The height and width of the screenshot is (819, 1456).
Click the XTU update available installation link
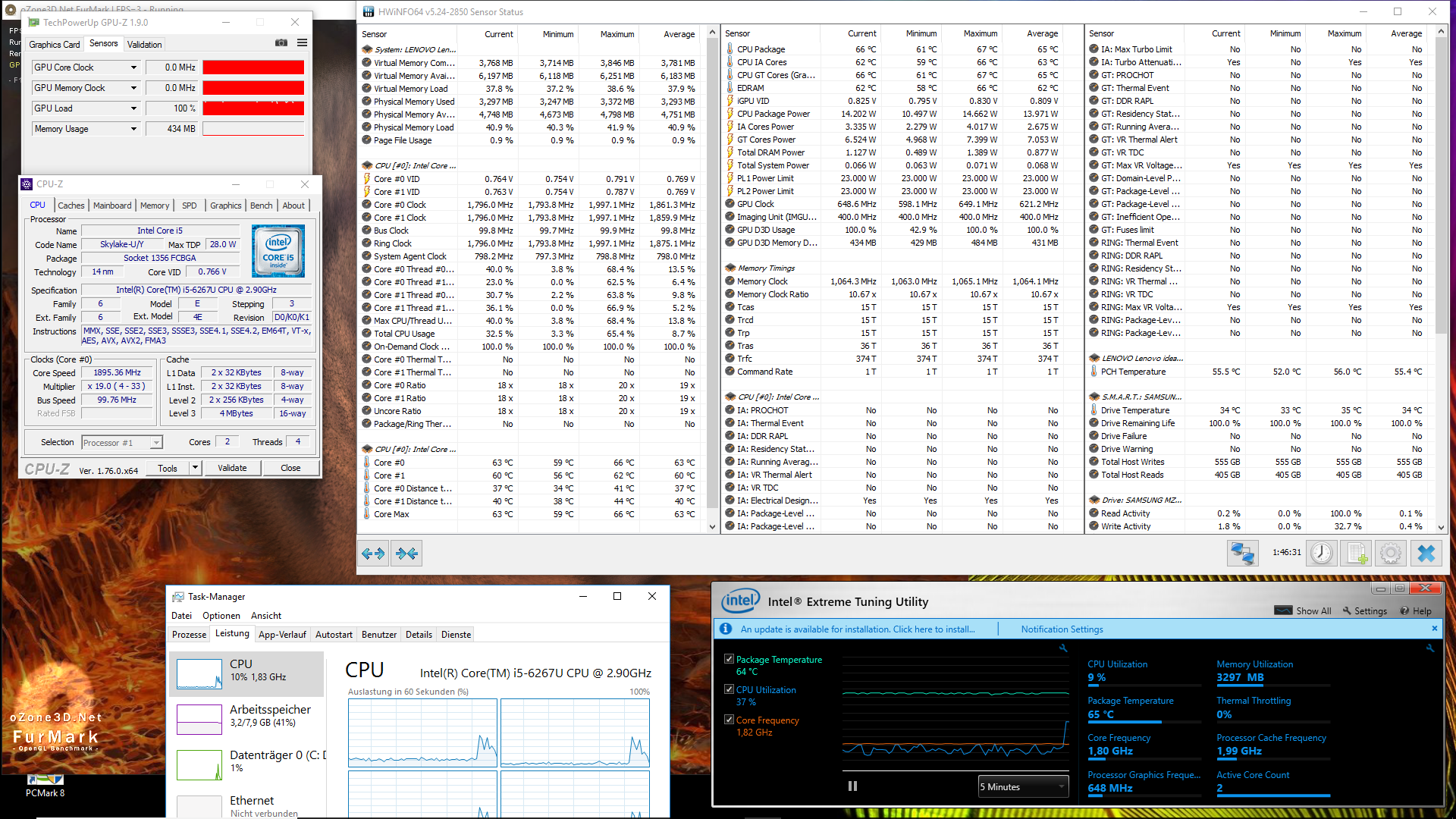[x=857, y=629]
